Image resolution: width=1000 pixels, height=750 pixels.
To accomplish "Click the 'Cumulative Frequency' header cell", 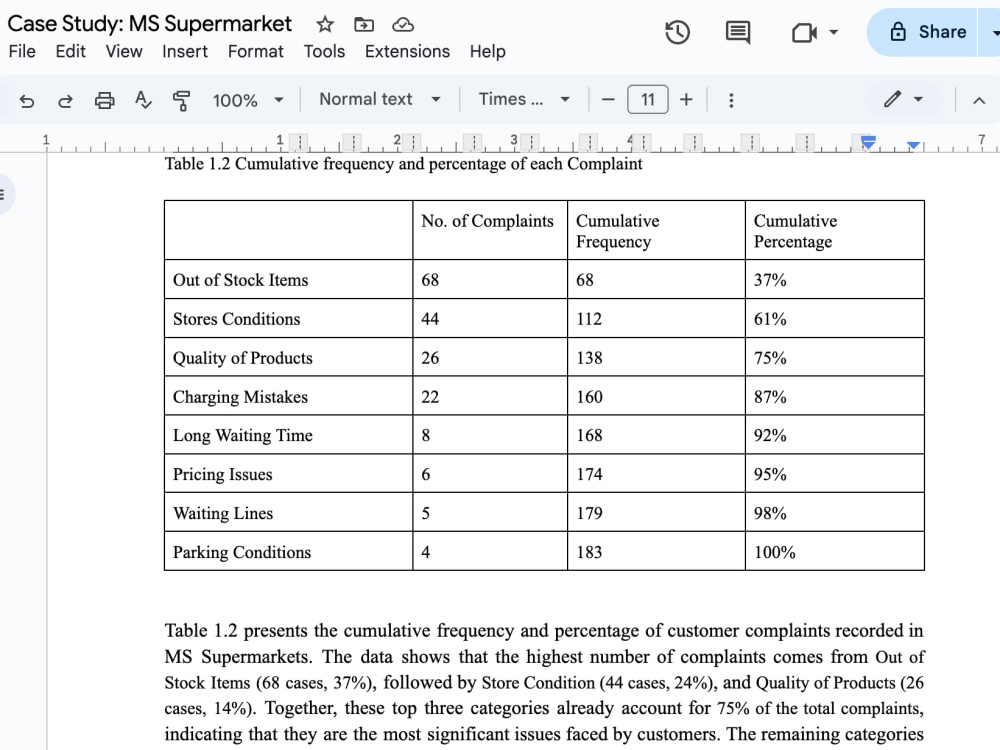I will click(x=656, y=230).
